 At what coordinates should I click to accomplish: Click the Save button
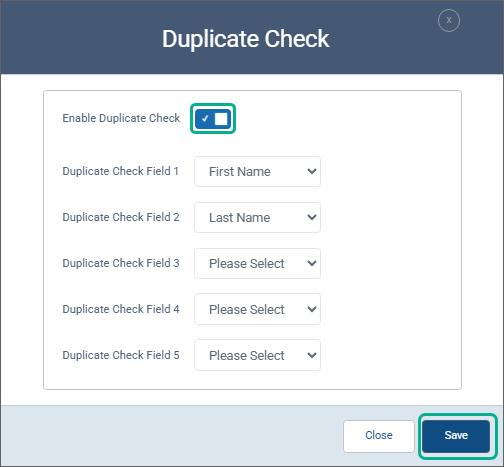456,436
